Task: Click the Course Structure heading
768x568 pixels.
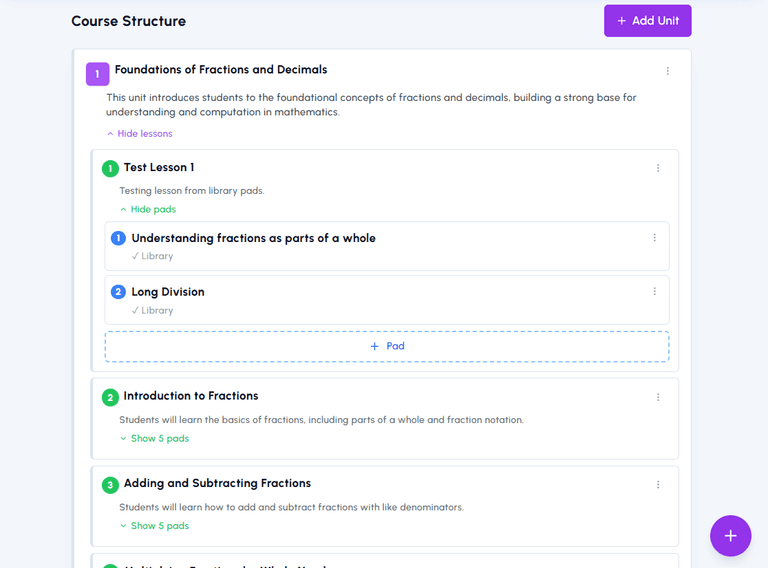Action: tap(128, 21)
